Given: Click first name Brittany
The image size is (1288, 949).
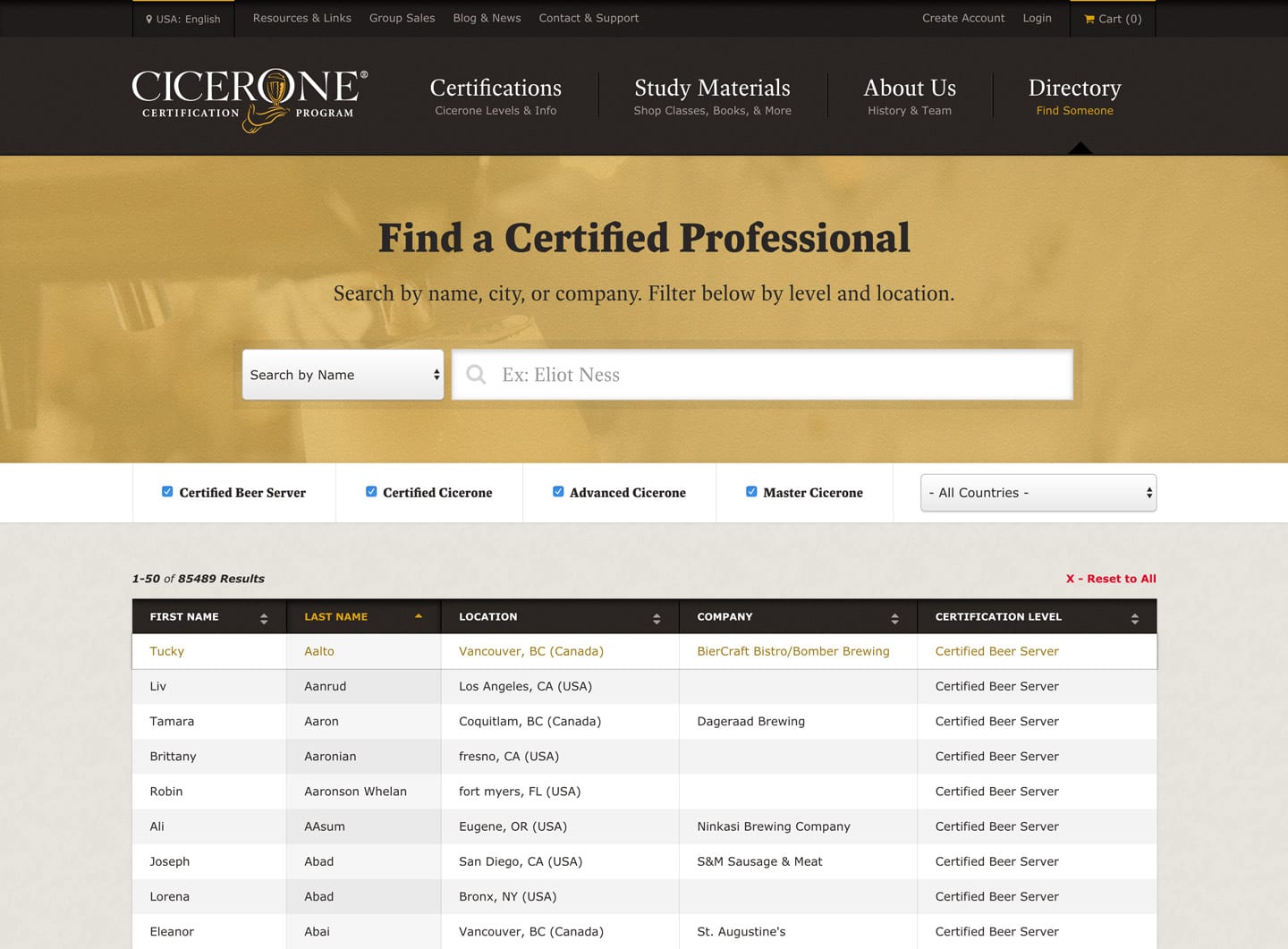Looking at the screenshot, I should tap(173, 756).
